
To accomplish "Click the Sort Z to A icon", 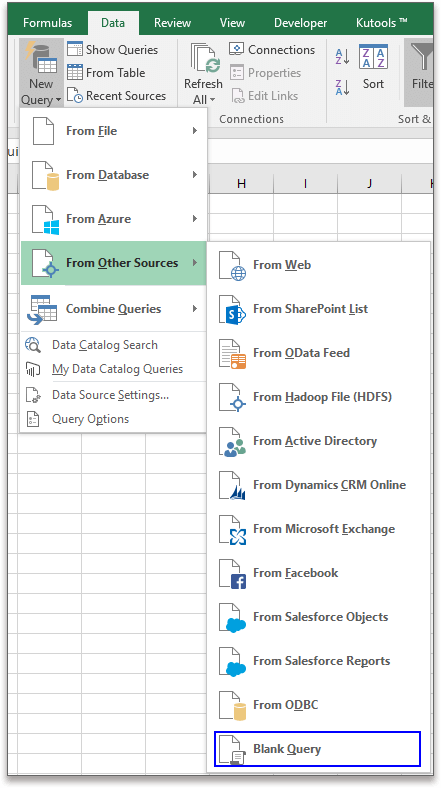I will tap(342, 87).
